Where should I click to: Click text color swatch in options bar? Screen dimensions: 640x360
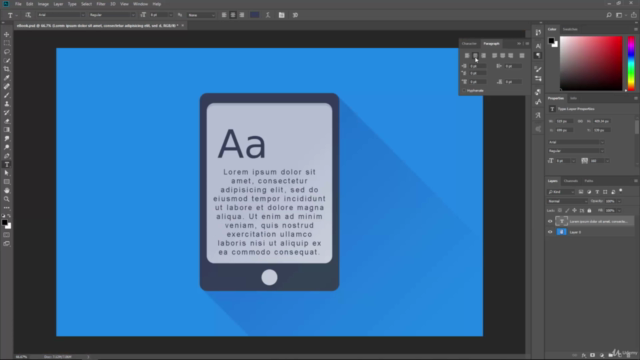click(x=255, y=15)
